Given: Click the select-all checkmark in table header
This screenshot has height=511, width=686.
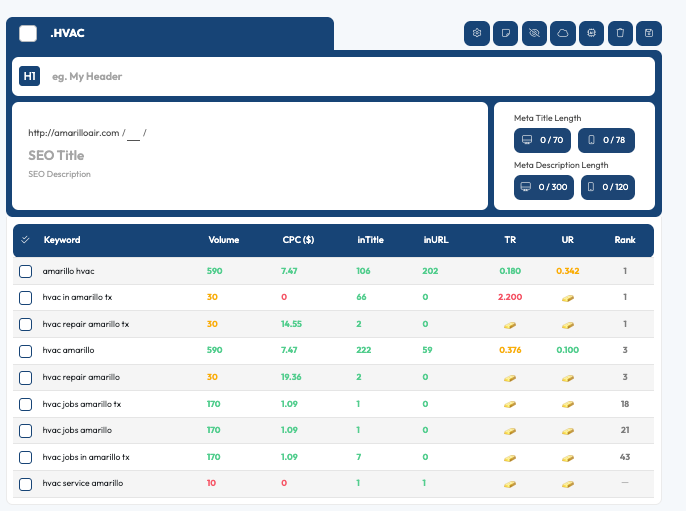Looking at the screenshot, I should [x=25, y=240].
